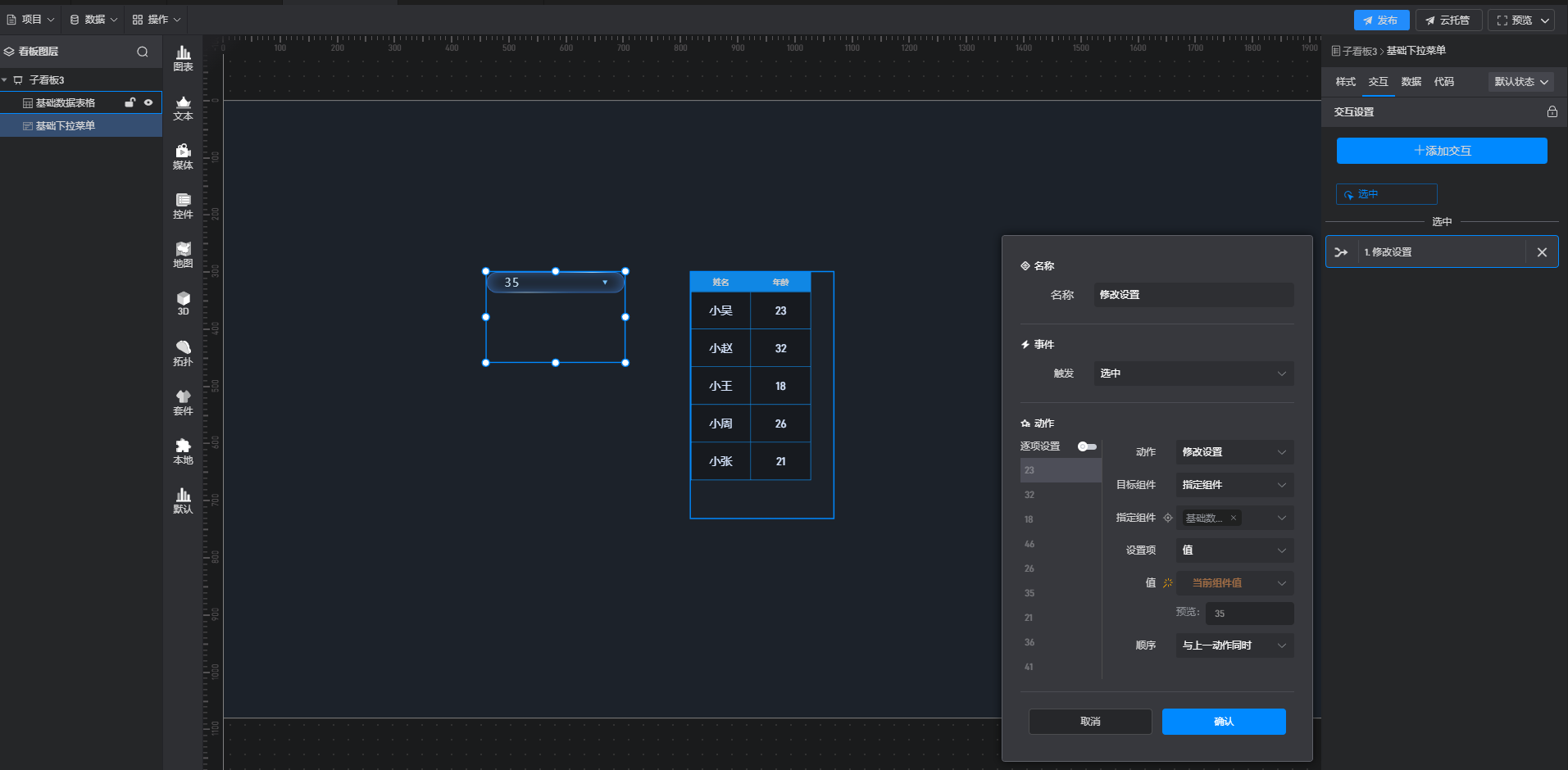The height and width of the screenshot is (770, 1568).
Task: Open the 文本 text components panel
Action: pyautogui.click(x=183, y=108)
